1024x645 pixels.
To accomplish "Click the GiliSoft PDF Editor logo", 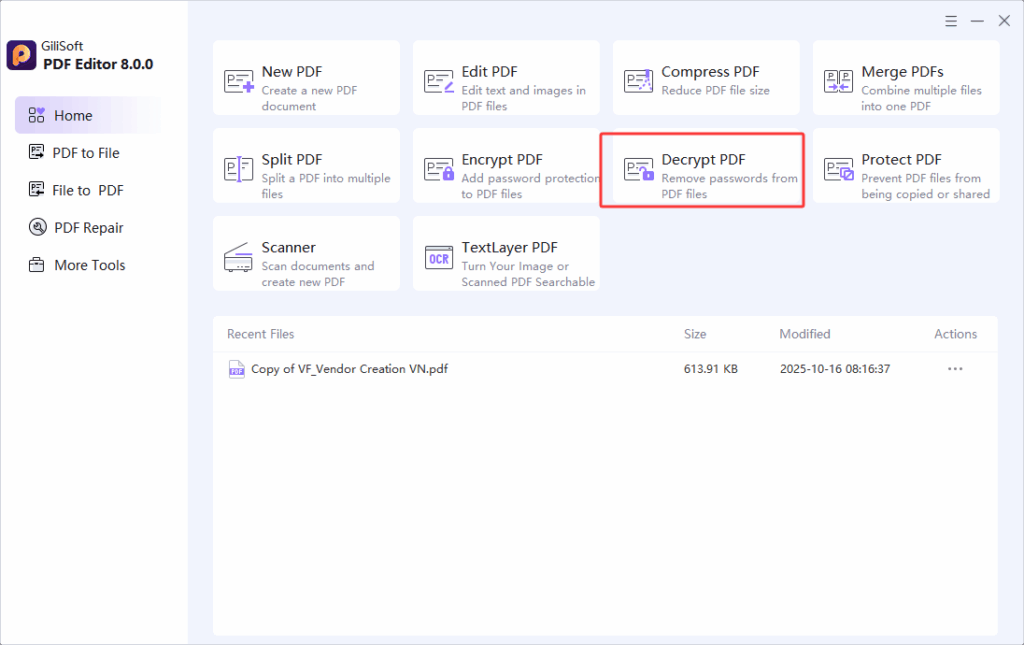I will [x=22, y=56].
